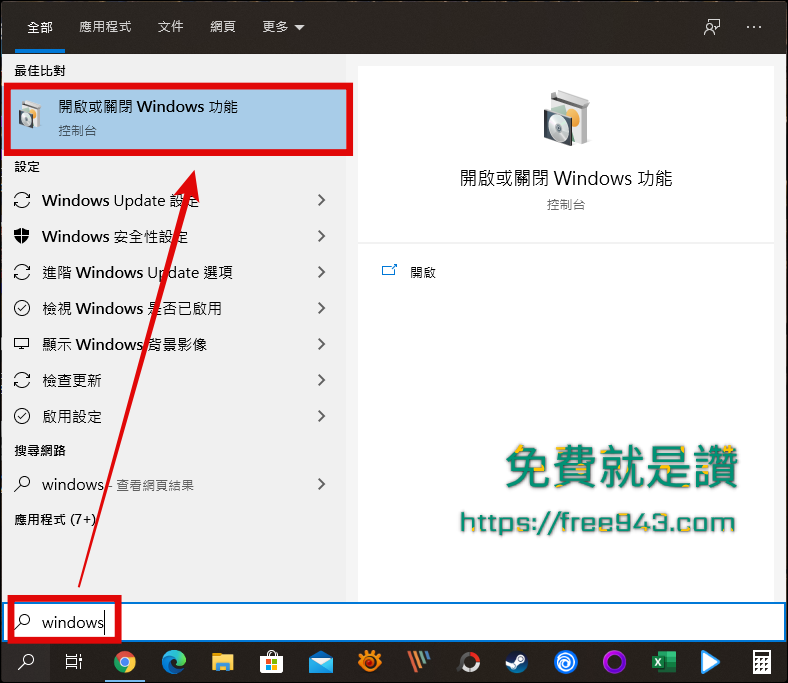
Task: Click the web search magnifier icon
Action: click(22, 483)
